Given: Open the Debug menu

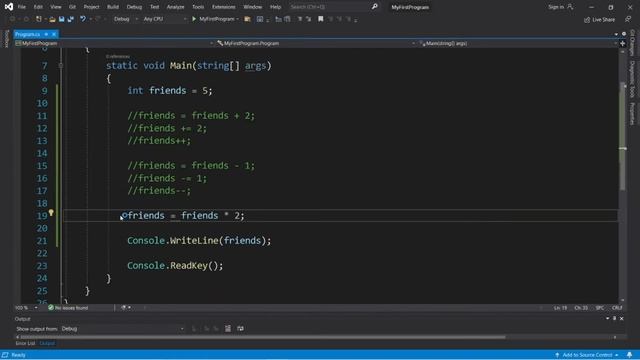Looking at the screenshot, I should pos(134,7).
